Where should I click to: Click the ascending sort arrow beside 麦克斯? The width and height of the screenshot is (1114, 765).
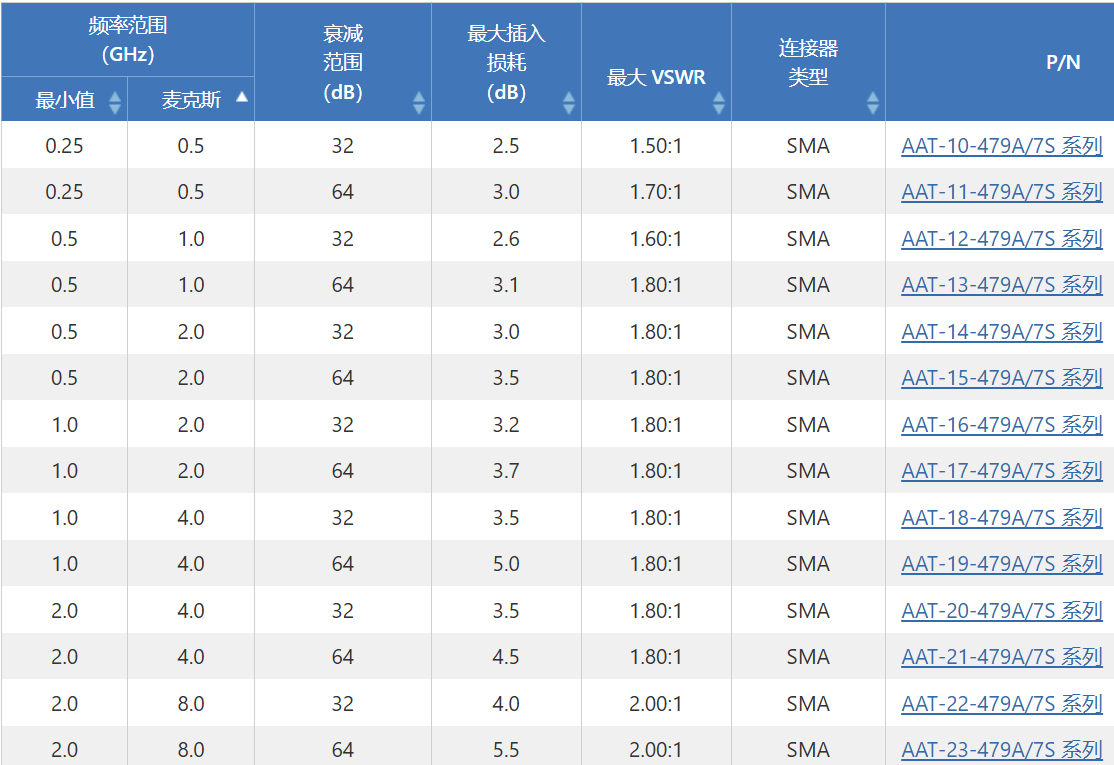point(241,98)
